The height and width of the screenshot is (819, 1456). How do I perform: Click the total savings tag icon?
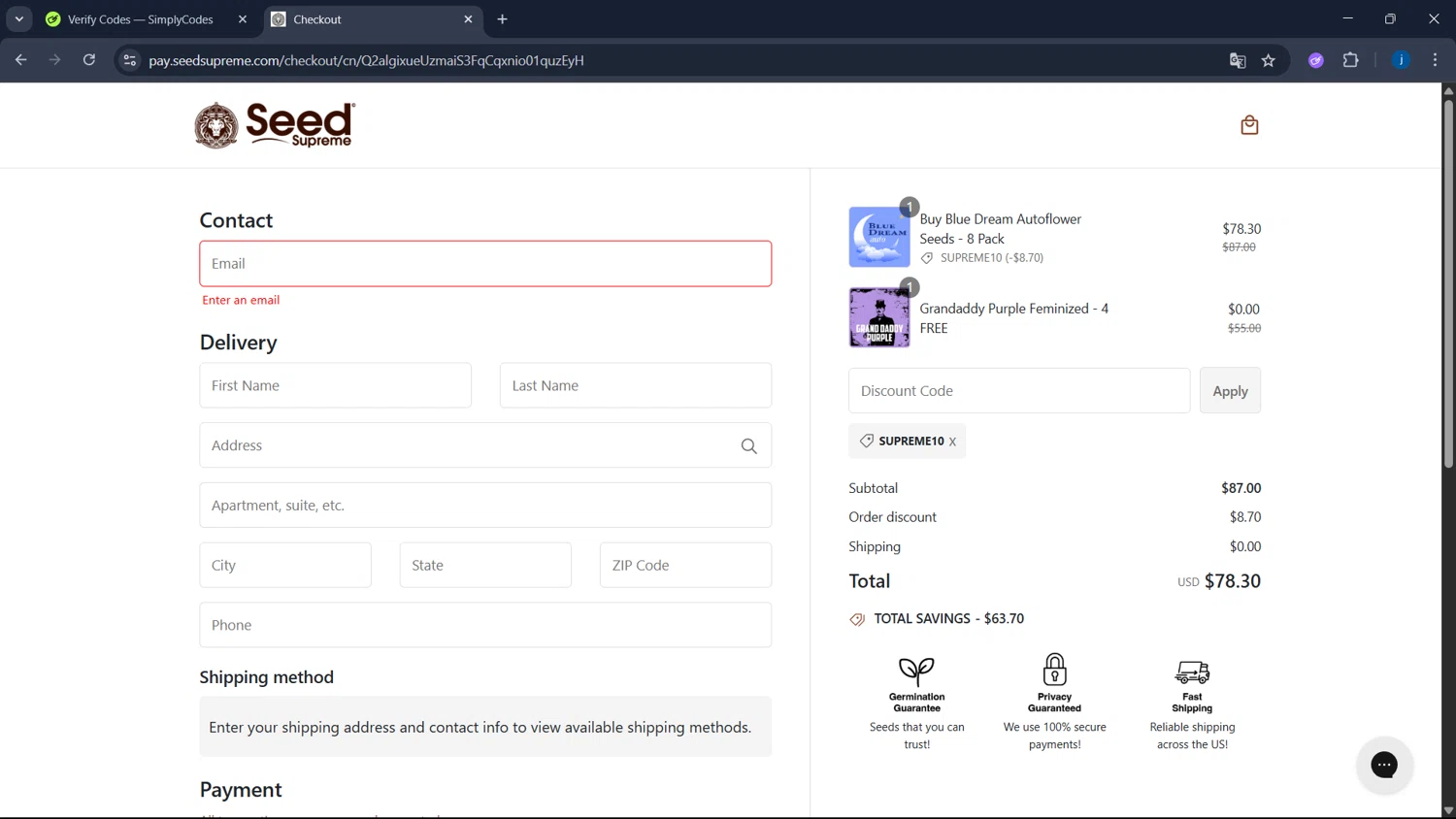[857, 619]
